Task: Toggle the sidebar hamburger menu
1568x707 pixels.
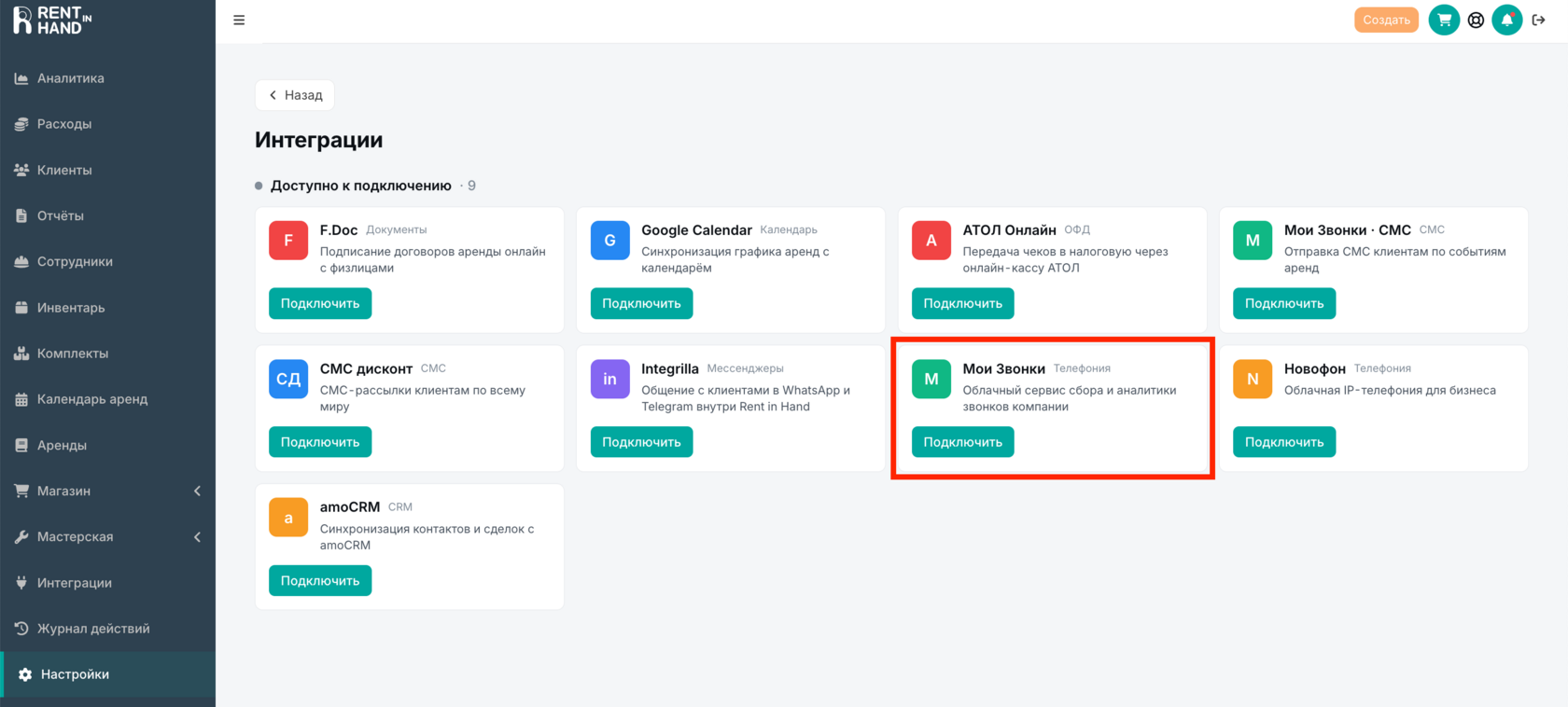Action: click(239, 20)
